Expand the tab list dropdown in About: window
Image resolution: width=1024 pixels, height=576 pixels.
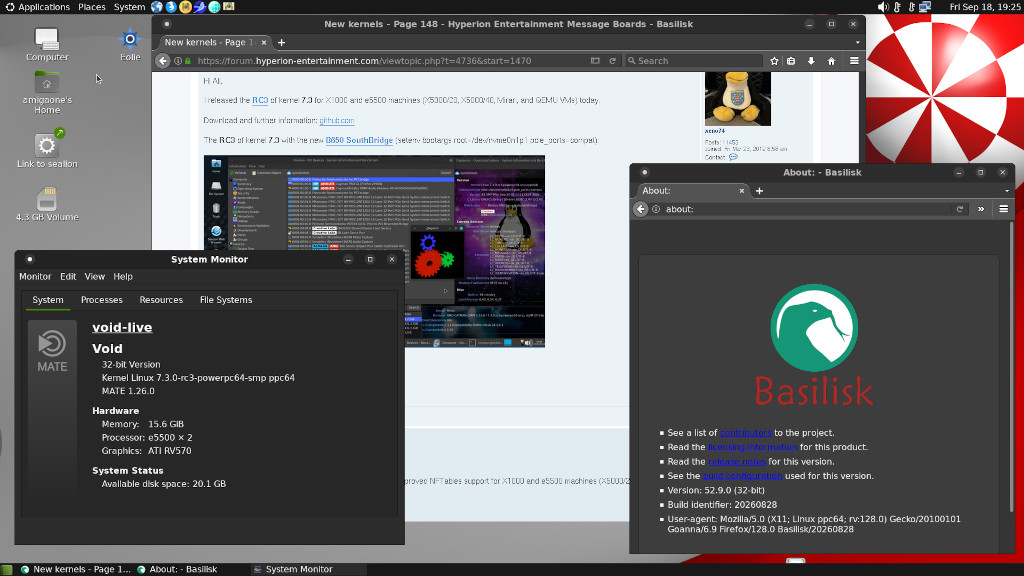pos(1006,191)
